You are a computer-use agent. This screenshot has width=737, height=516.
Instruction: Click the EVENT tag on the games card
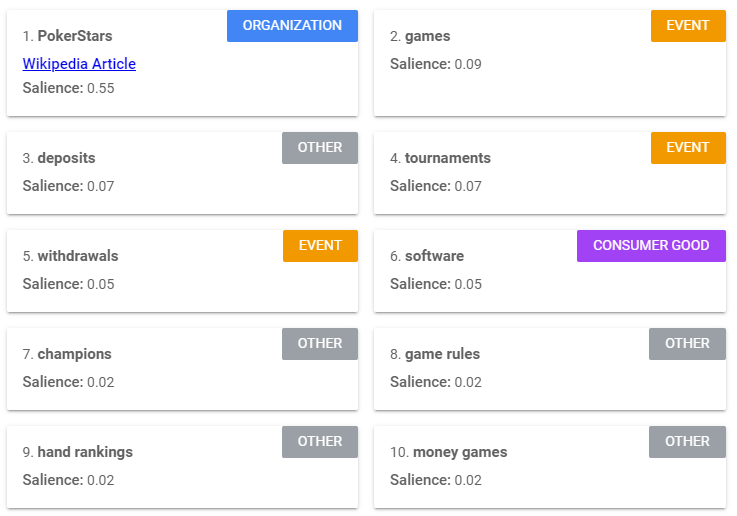[x=687, y=26]
